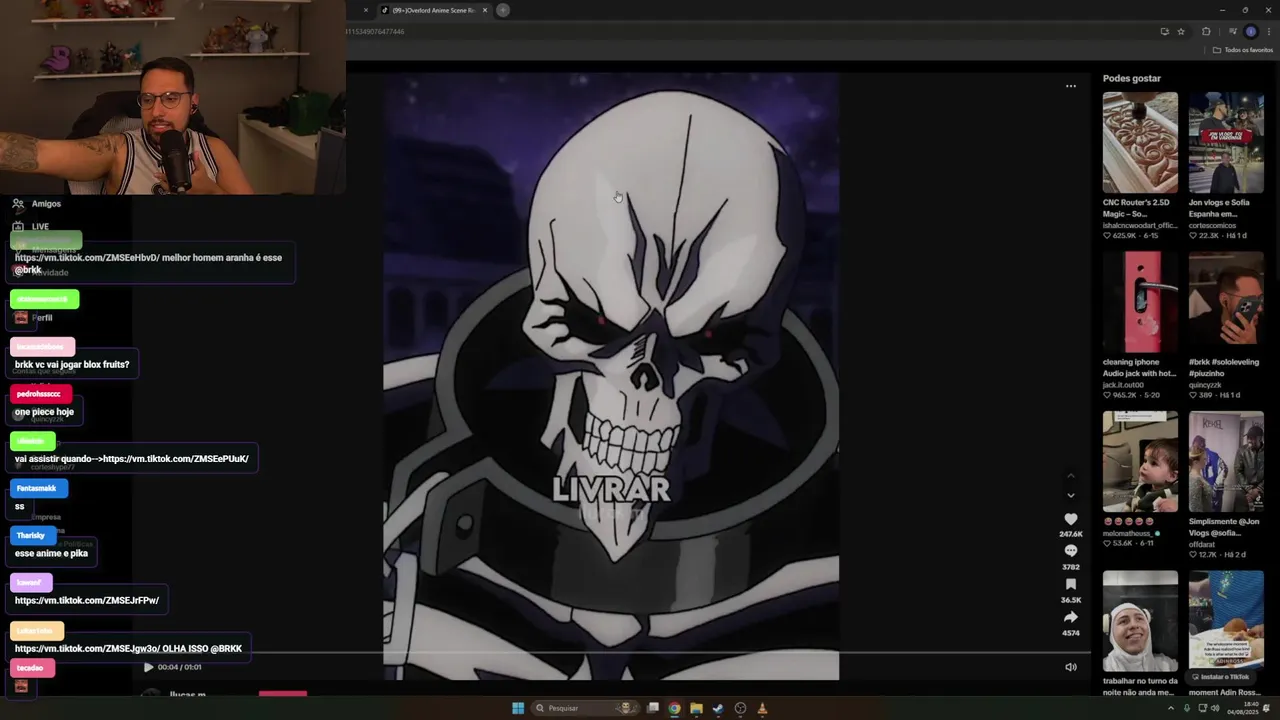Open the cleaning iphone Audio jack thumbnail
This screenshot has width=1280, height=720.
tap(1140, 302)
